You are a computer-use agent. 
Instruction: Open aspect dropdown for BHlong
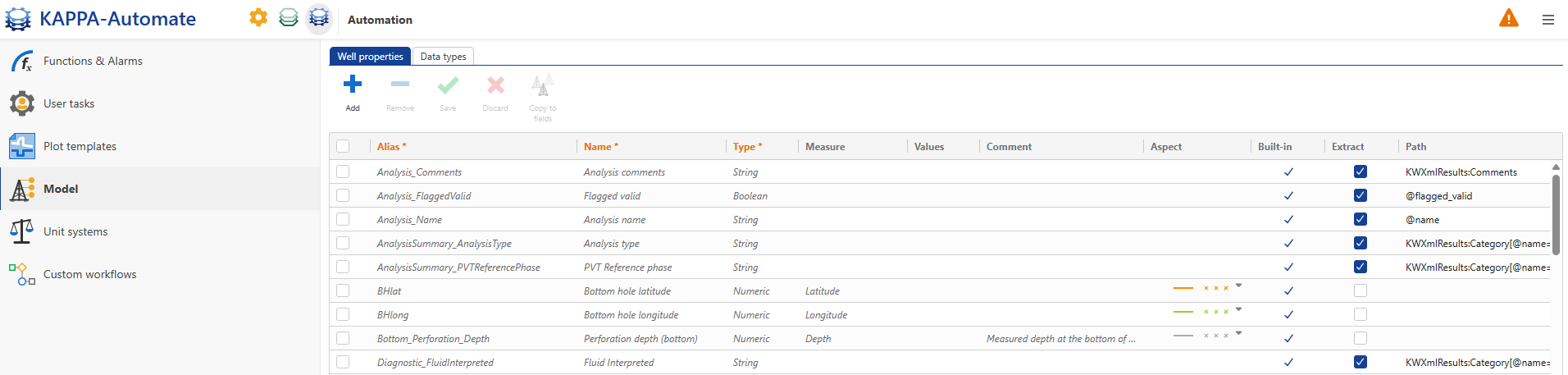(1238, 309)
